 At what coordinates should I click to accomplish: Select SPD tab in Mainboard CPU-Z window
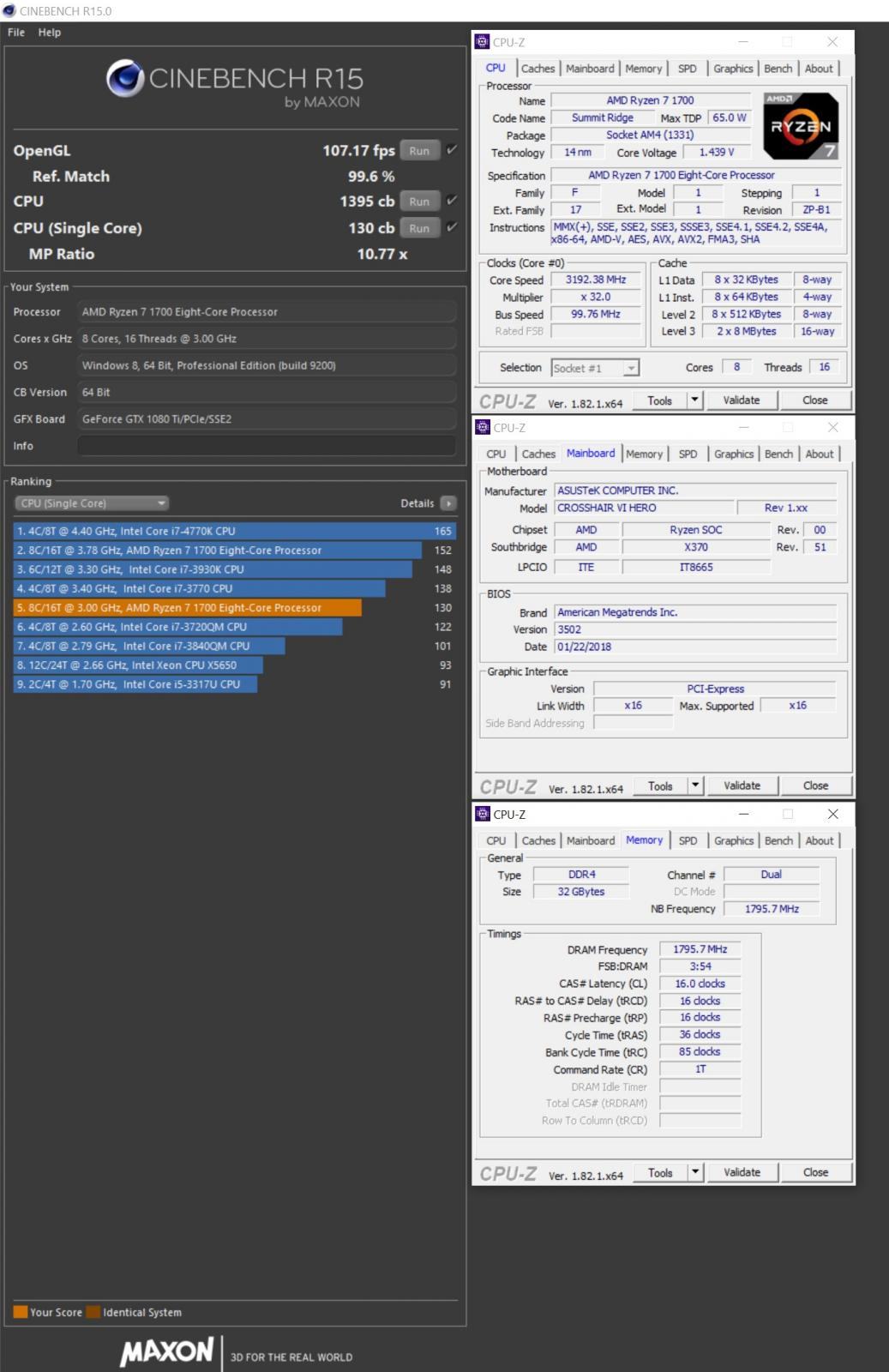[x=688, y=454]
